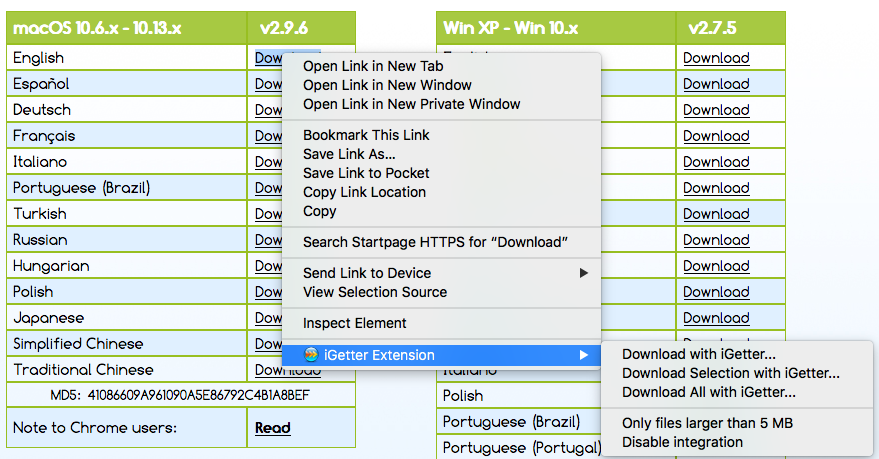Choose Save Link As... option
Viewport: 879px width, 459px height.
coord(349,154)
